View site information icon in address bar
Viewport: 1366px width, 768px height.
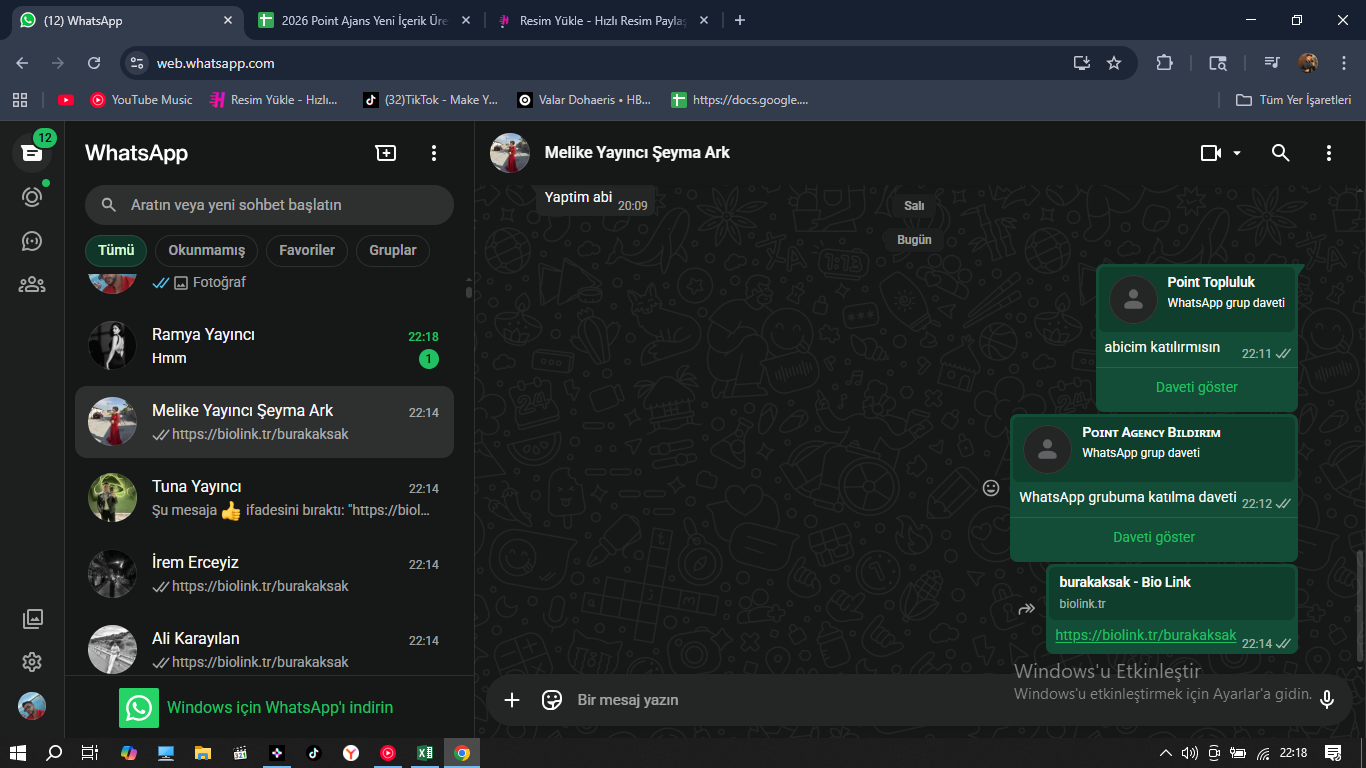[x=138, y=63]
